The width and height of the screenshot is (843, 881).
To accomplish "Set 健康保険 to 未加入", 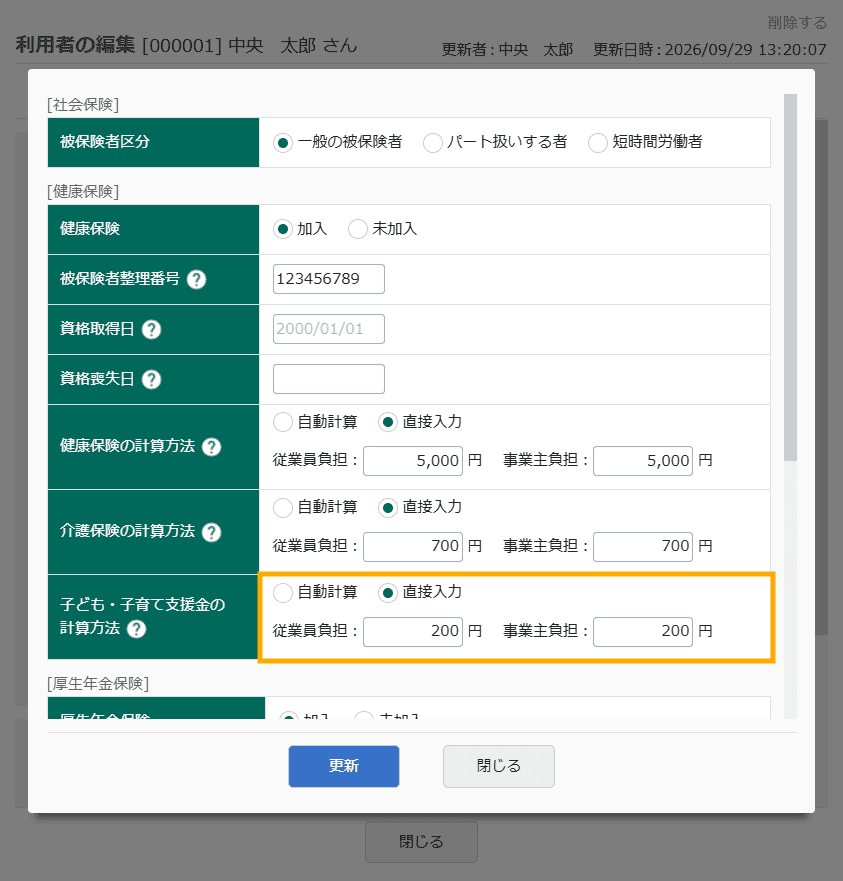I will pos(357,229).
